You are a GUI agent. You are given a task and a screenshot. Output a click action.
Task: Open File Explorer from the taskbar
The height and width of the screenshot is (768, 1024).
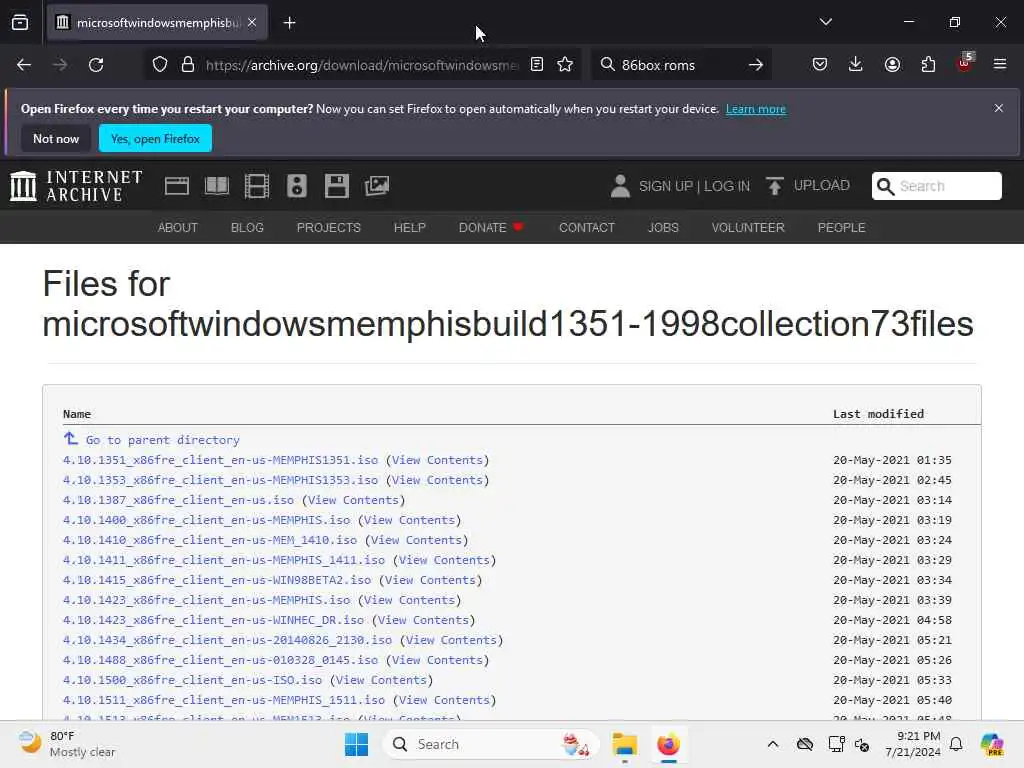[624, 744]
